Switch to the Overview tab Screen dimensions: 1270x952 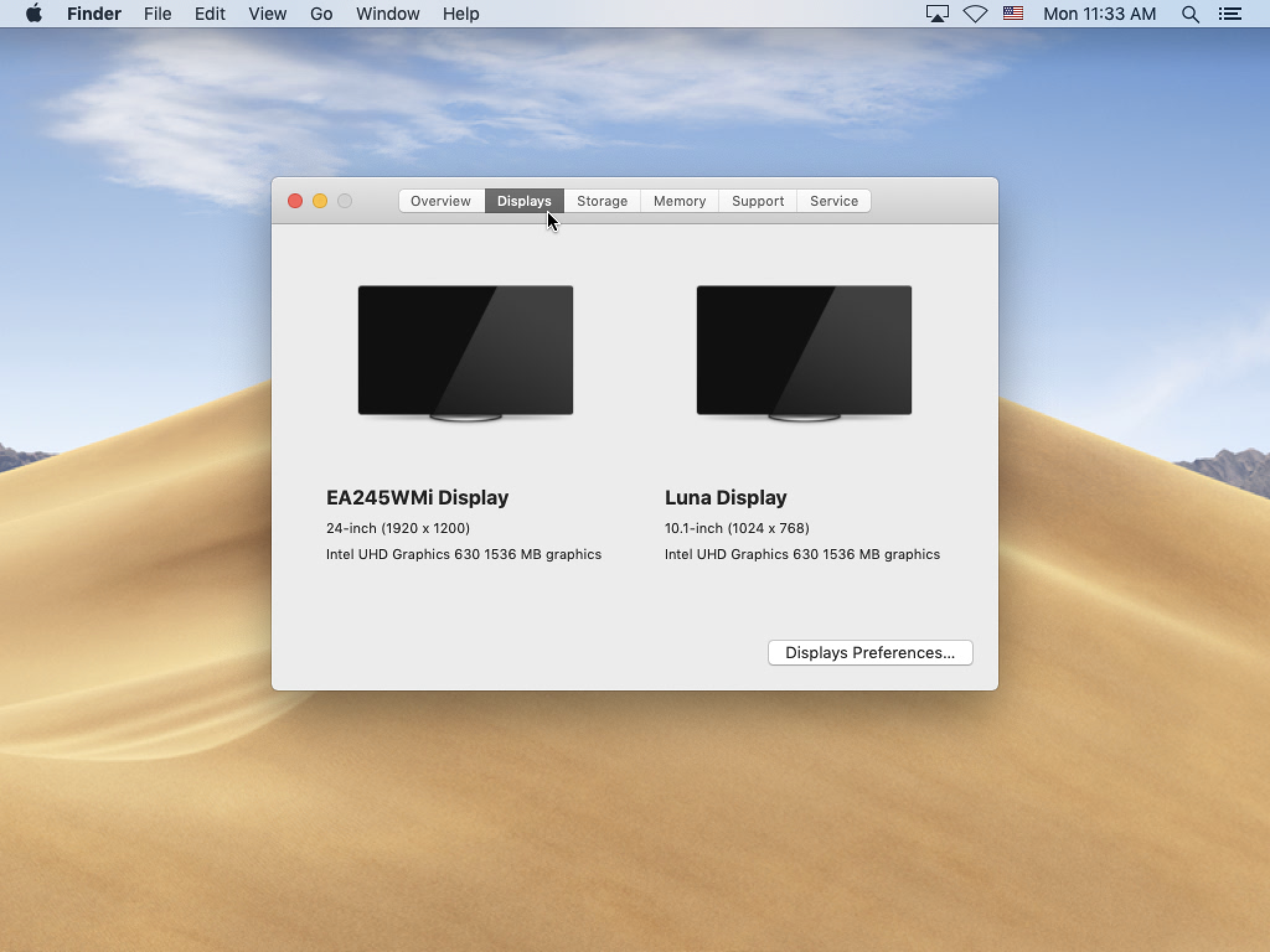tap(441, 201)
